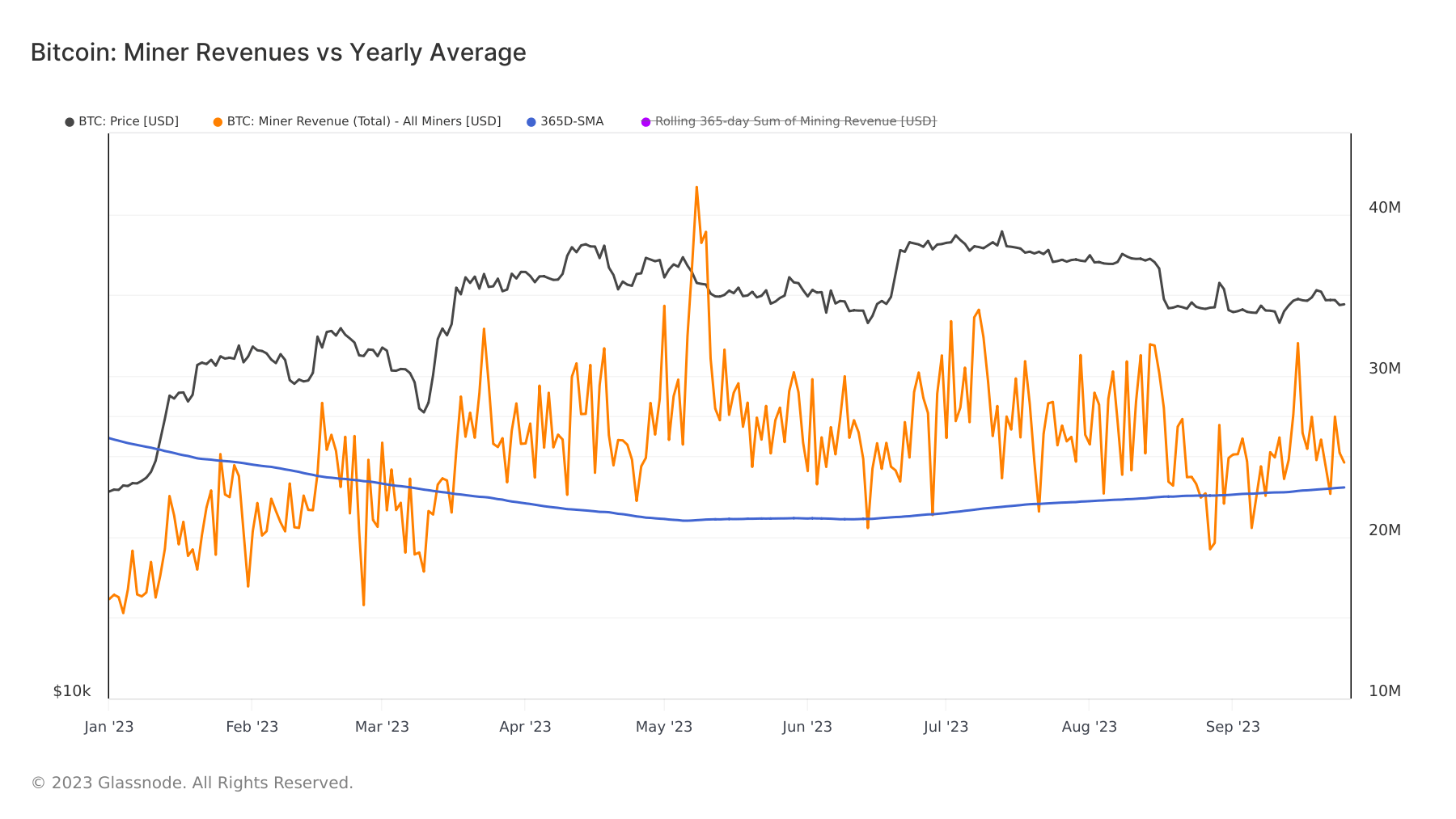1456x819 pixels.
Task: Click the Apr '23 x-axis label
Action: (x=525, y=726)
